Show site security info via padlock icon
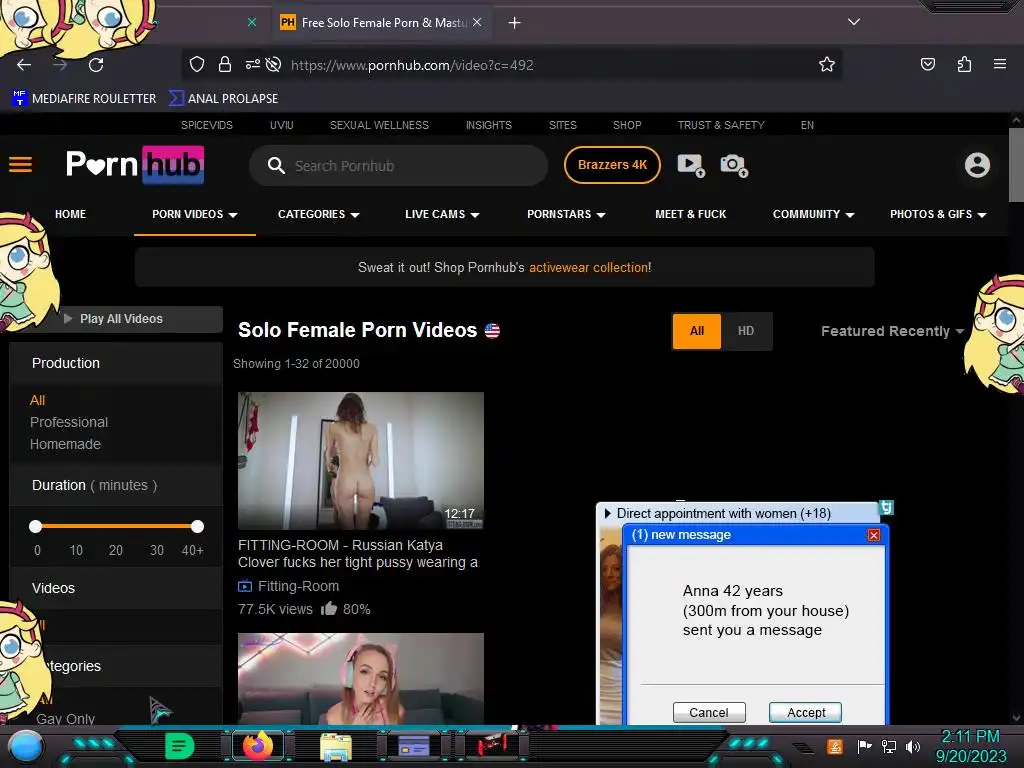 tap(225, 64)
